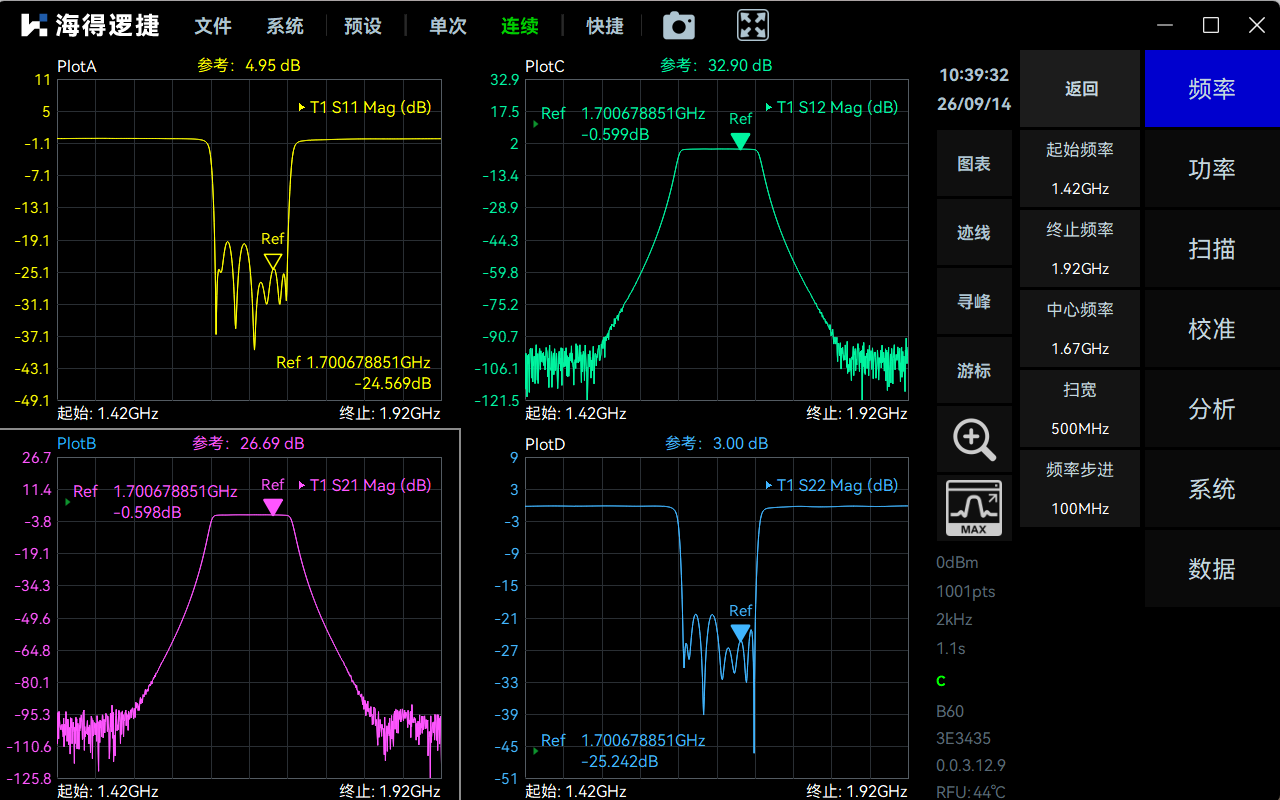
Task: Click the -24.569dB readout in PlotA
Action: [x=393, y=383]
